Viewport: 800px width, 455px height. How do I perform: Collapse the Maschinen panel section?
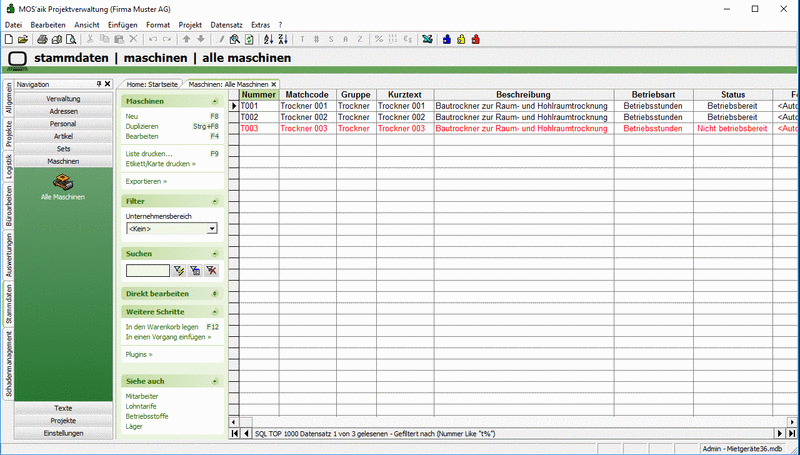[x=215, y=102]
